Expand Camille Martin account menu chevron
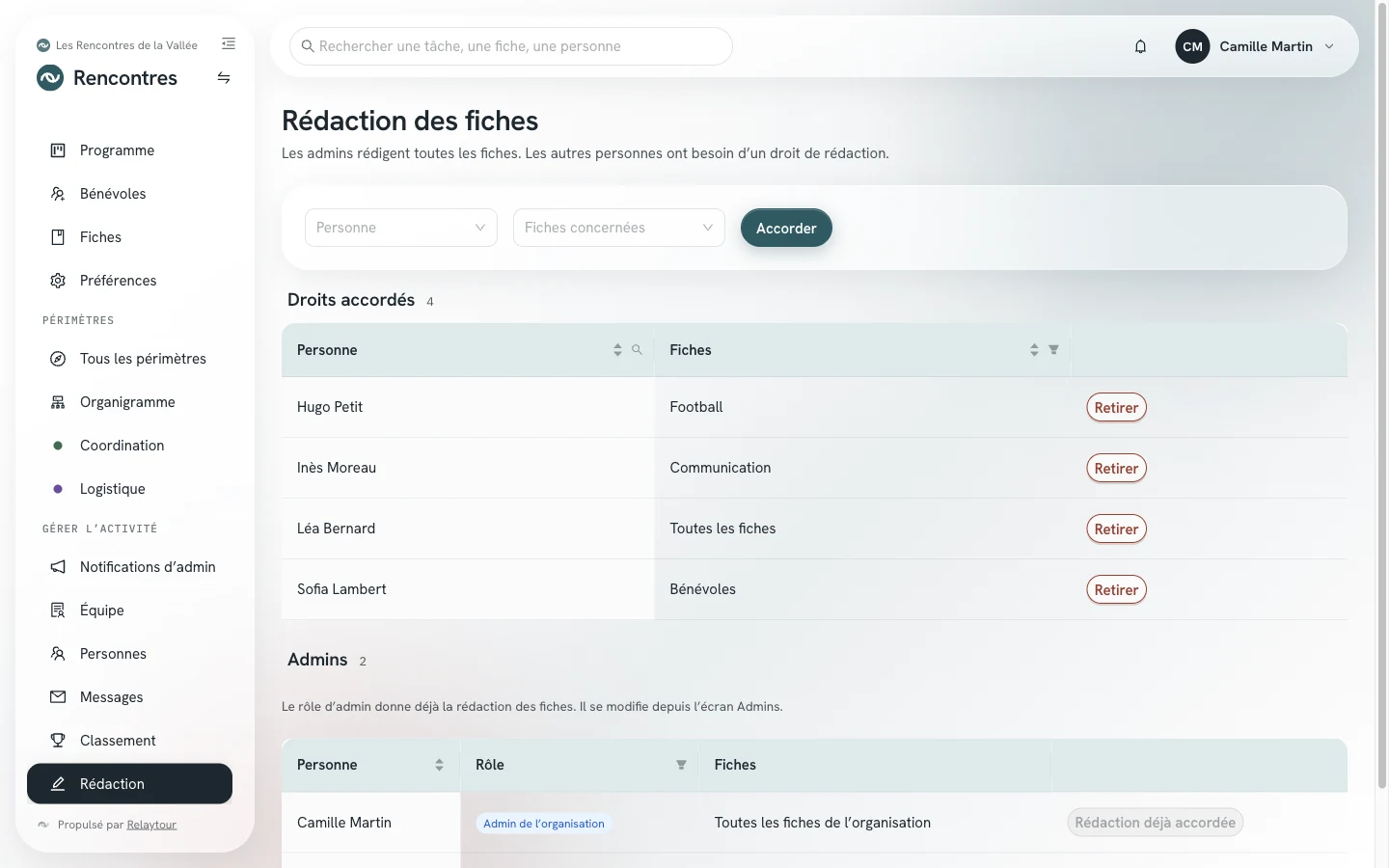The image size is (1389, 868). 1329,46
